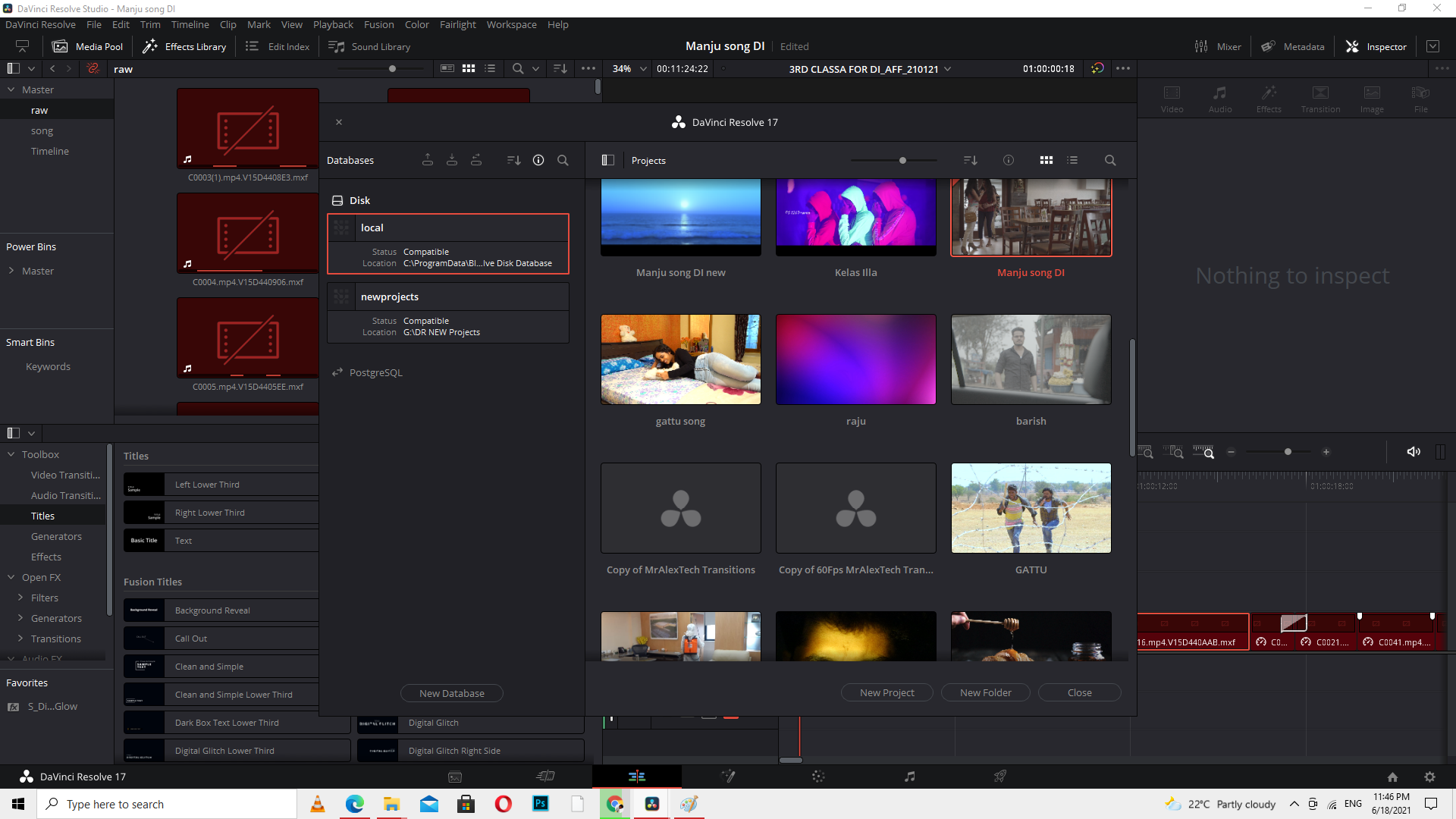
Task: Open the Media Pool panel
Action: tap(87, 46)
